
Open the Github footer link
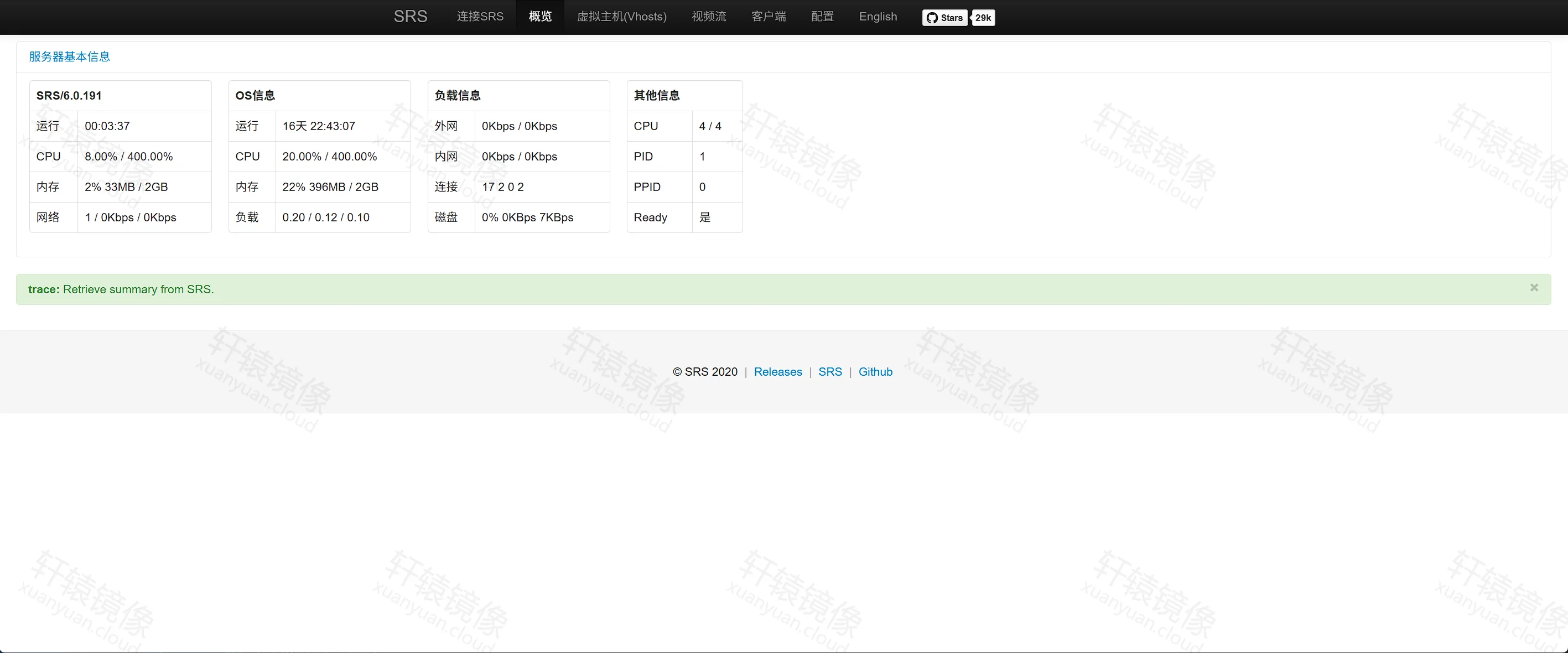(x=875, y=372)
